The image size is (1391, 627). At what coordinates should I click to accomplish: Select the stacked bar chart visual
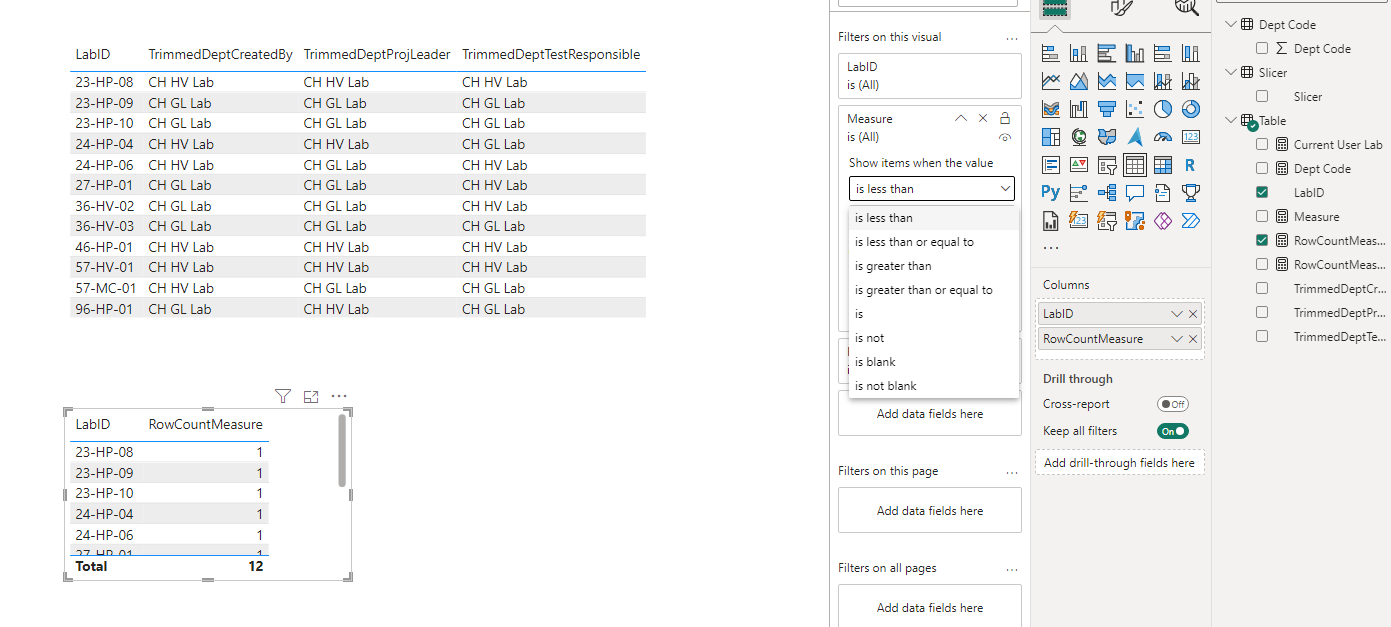[1051, 53]
